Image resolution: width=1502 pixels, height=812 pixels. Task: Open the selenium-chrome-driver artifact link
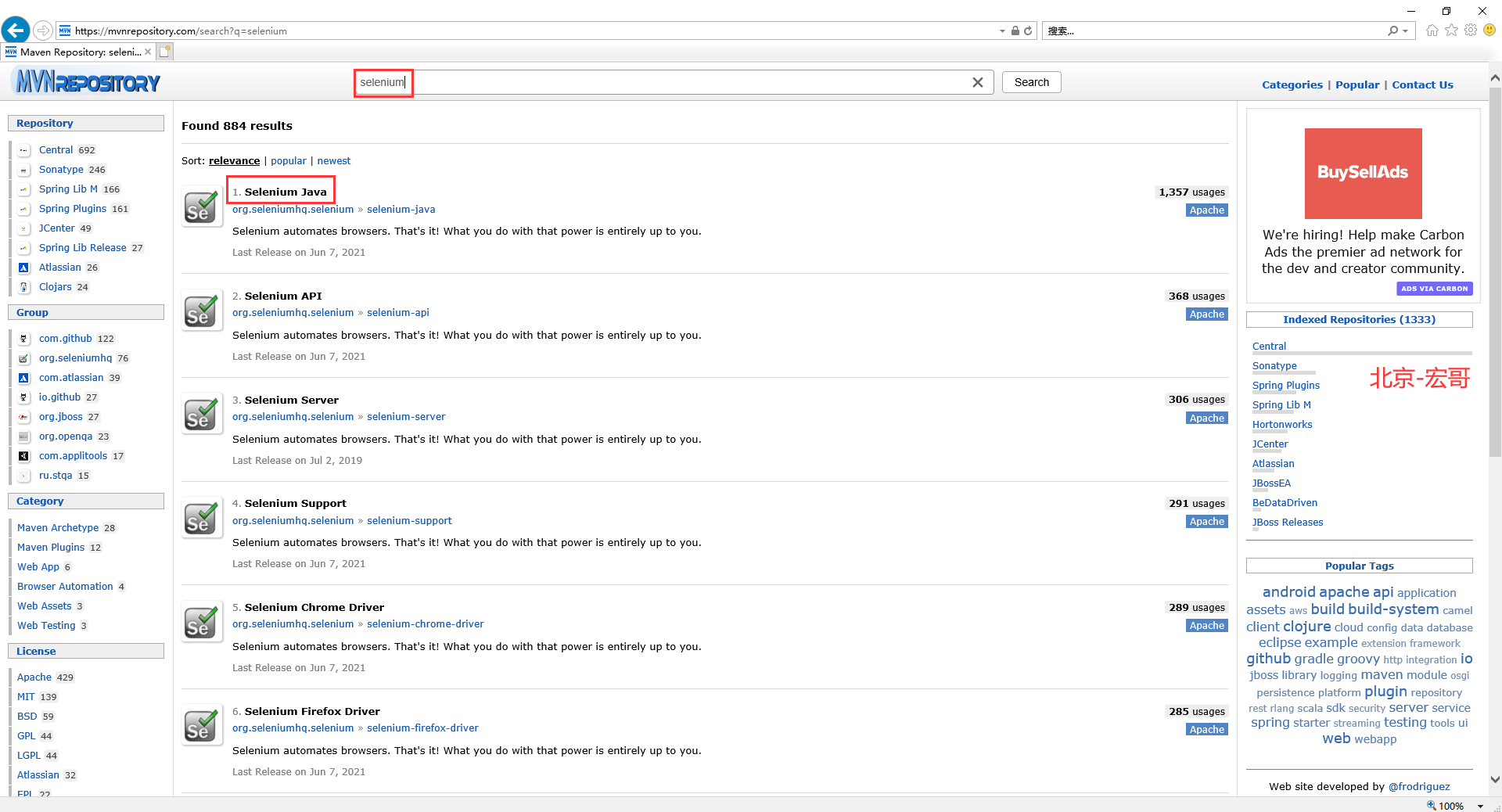pos(425,623)
